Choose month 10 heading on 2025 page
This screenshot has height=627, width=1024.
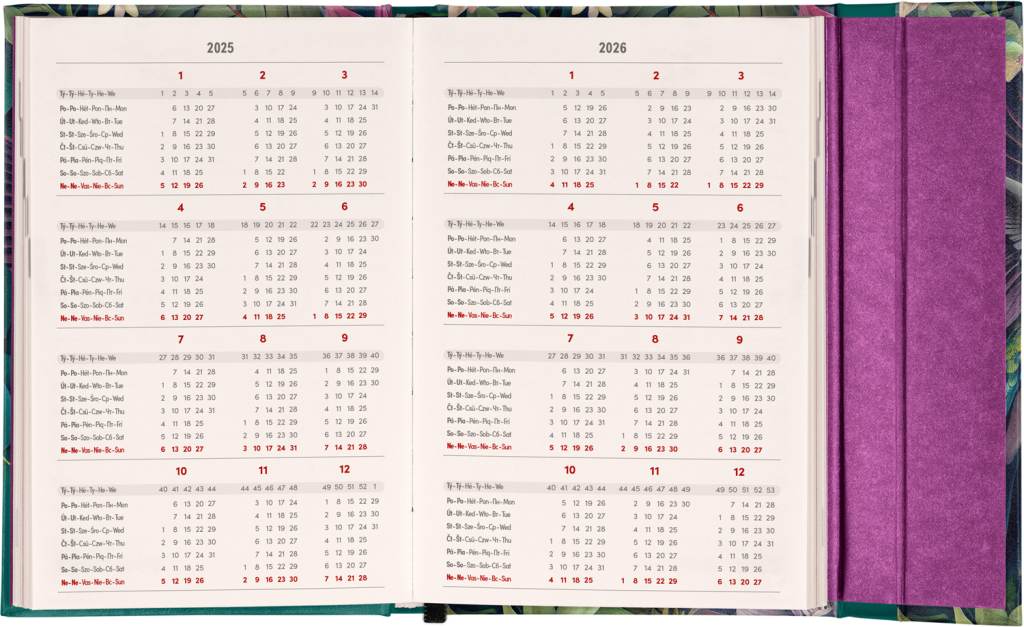[x=180, y=470]
